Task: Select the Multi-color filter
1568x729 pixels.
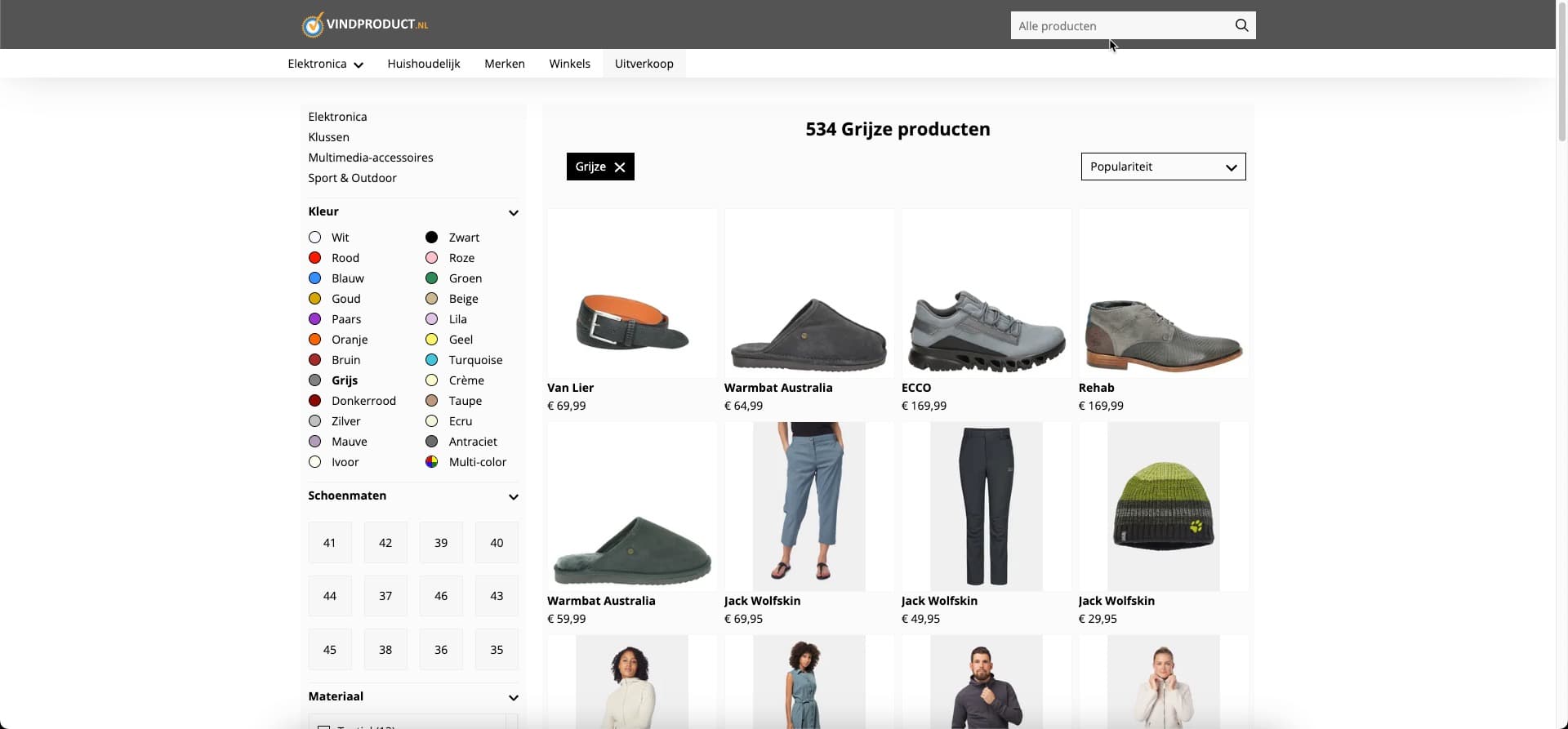Action: click(x=466, y=462)
